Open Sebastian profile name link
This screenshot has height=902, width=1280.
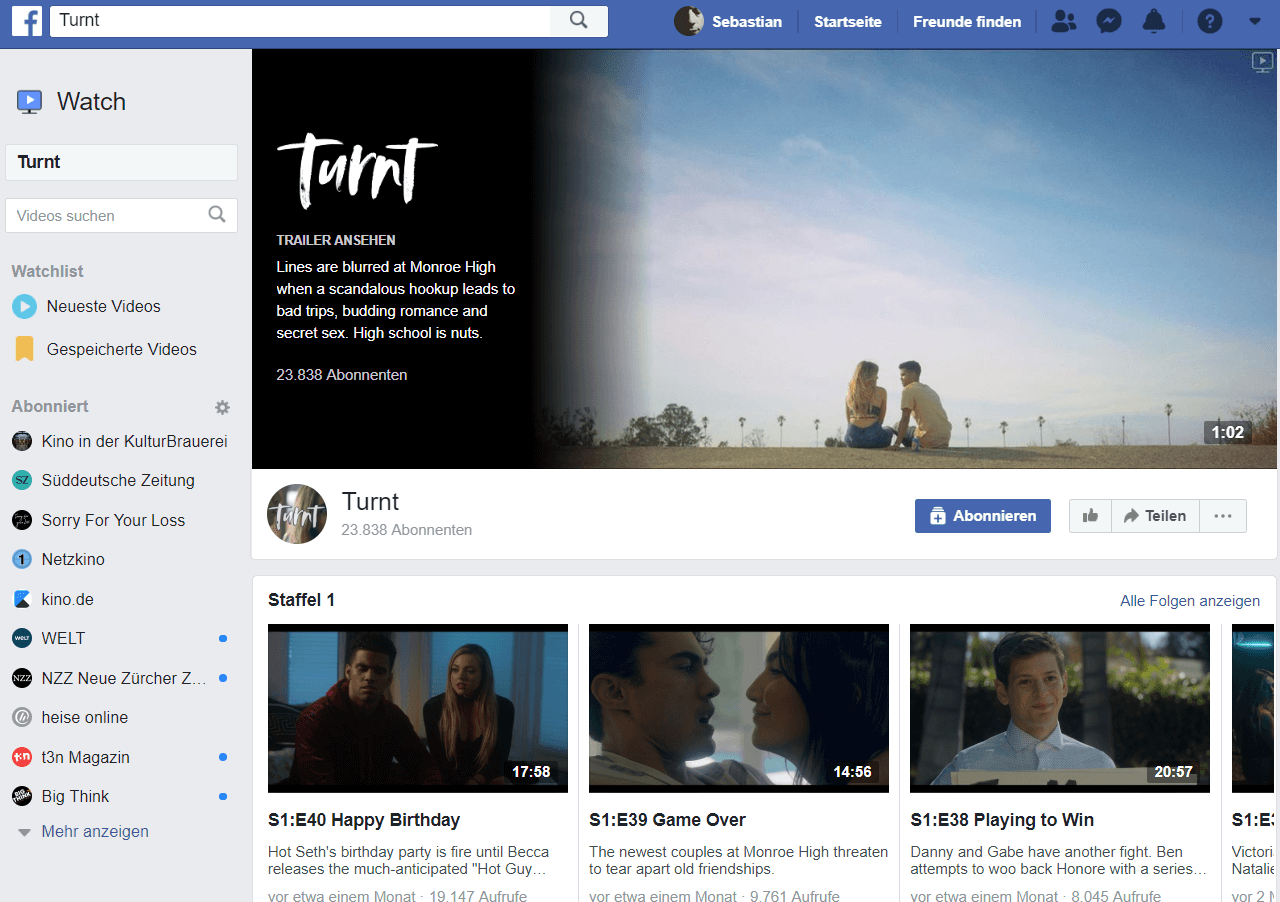pyautogui.click(x=747, y=21)
